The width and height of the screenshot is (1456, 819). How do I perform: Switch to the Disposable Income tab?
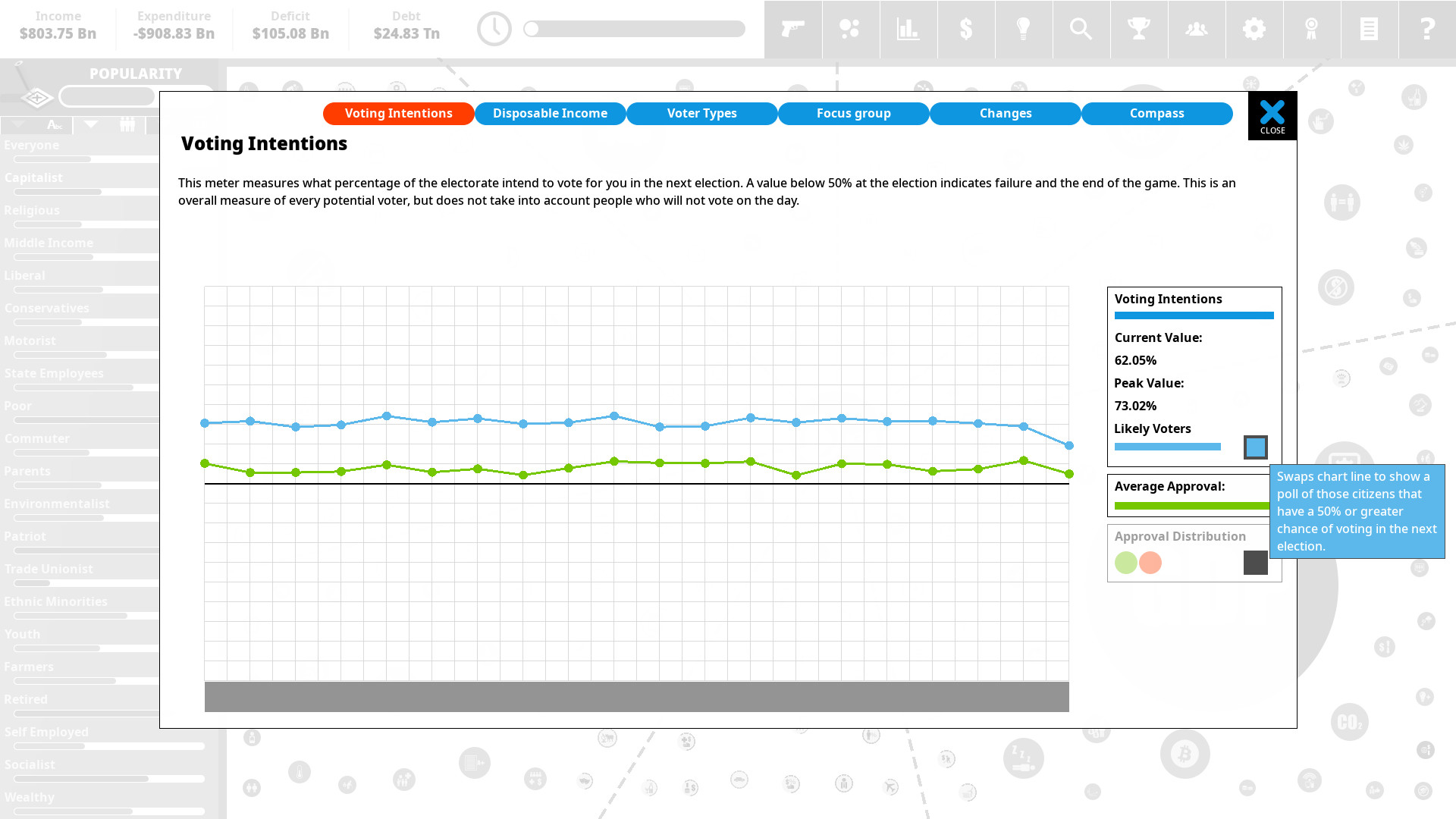click(550, 113)
